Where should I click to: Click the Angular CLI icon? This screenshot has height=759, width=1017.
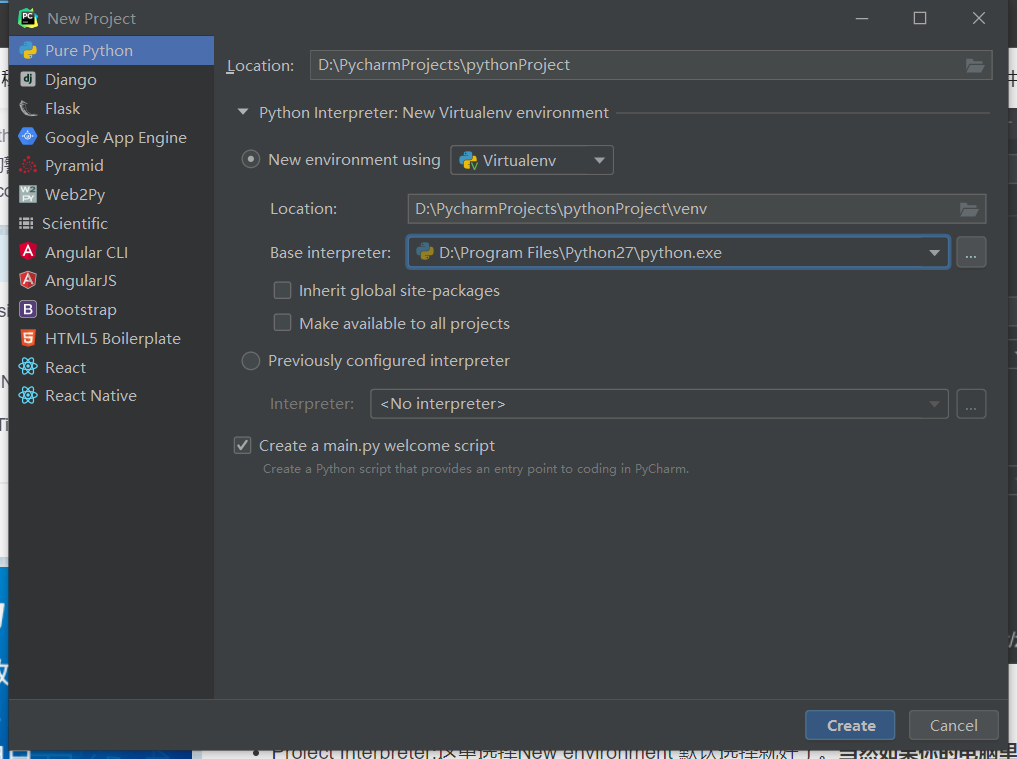[x=28, y=252]
